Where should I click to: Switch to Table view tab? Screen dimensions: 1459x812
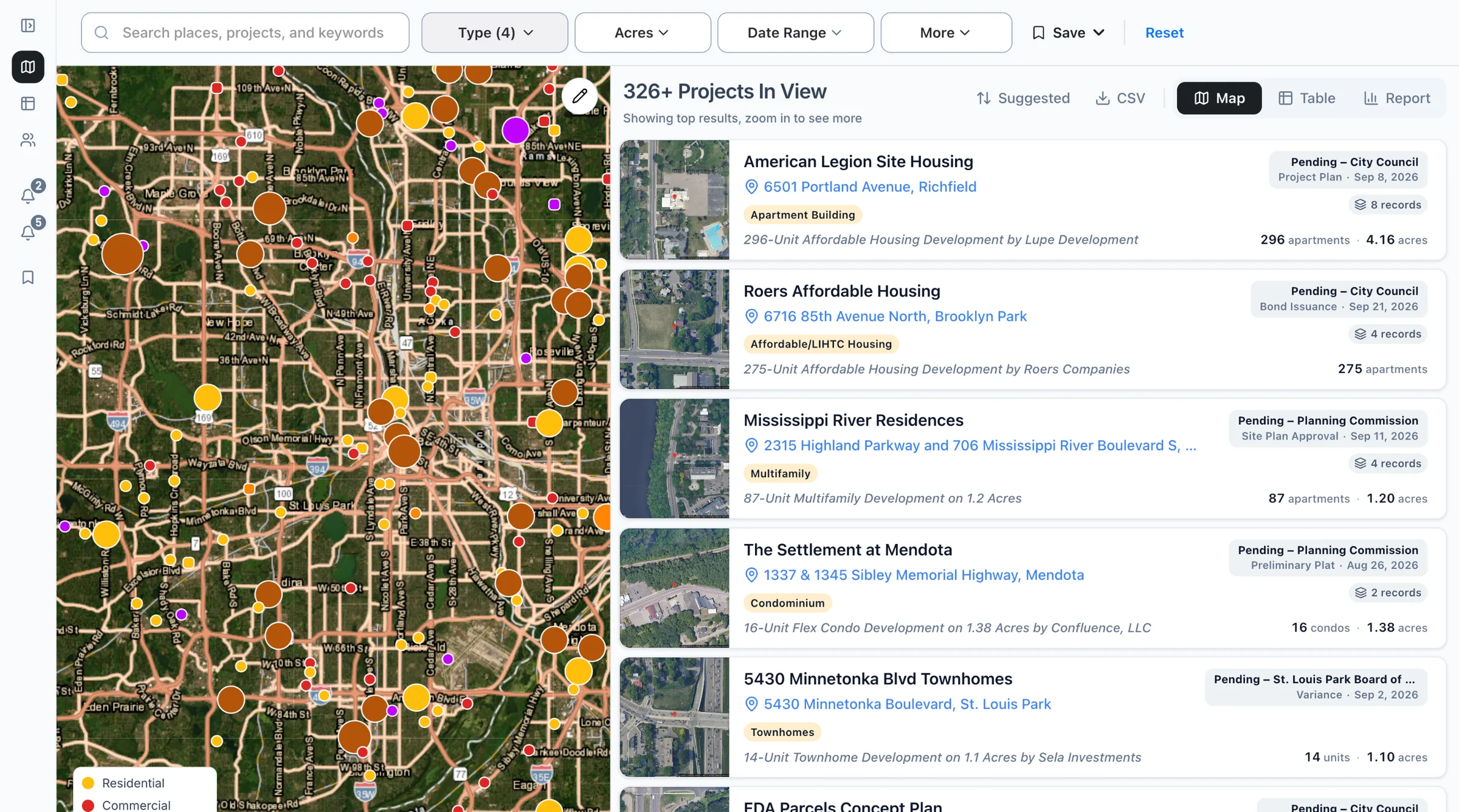coord(1306,98)
